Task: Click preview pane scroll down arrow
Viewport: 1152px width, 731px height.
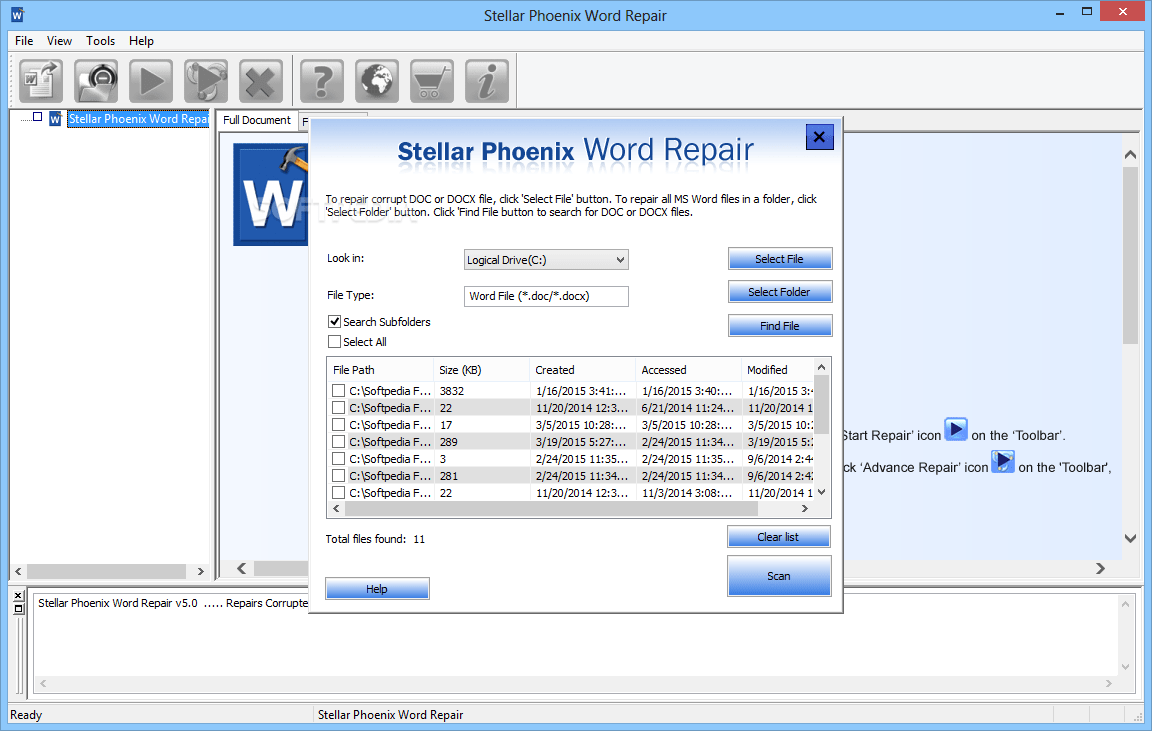Action: click(1131, 539)
